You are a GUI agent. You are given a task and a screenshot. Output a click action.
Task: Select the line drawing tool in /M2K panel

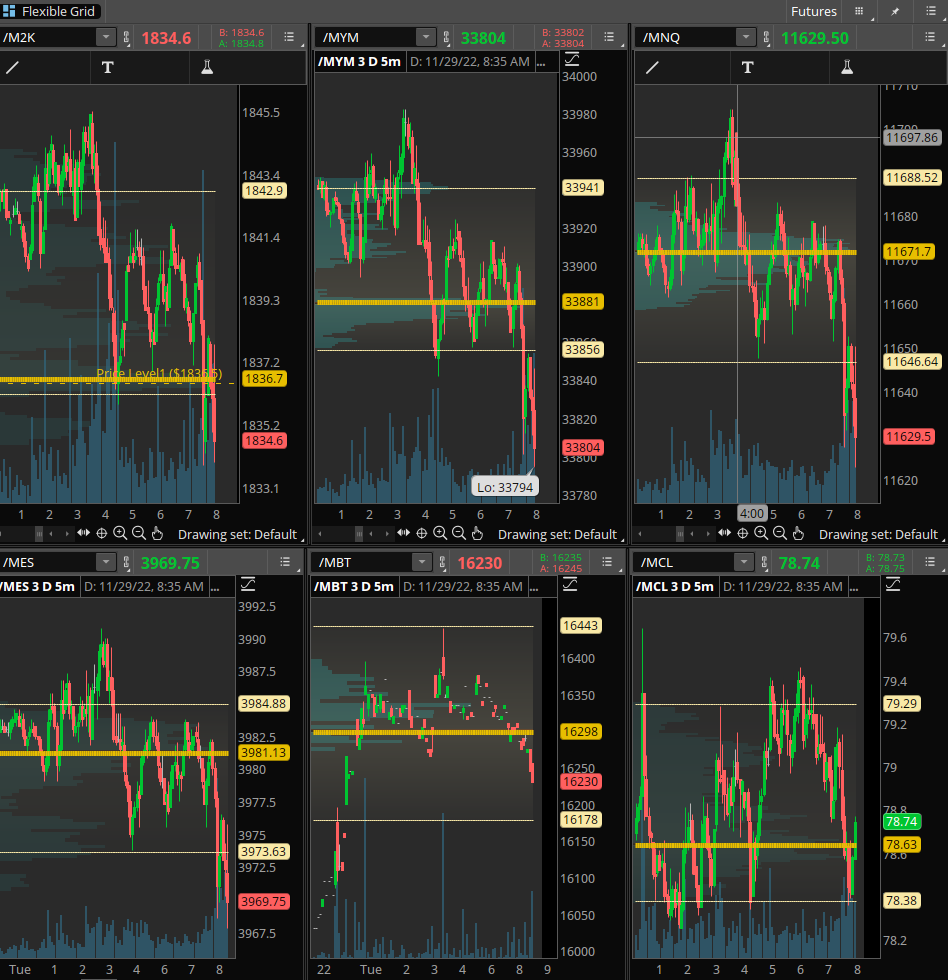tap(12, 68)
